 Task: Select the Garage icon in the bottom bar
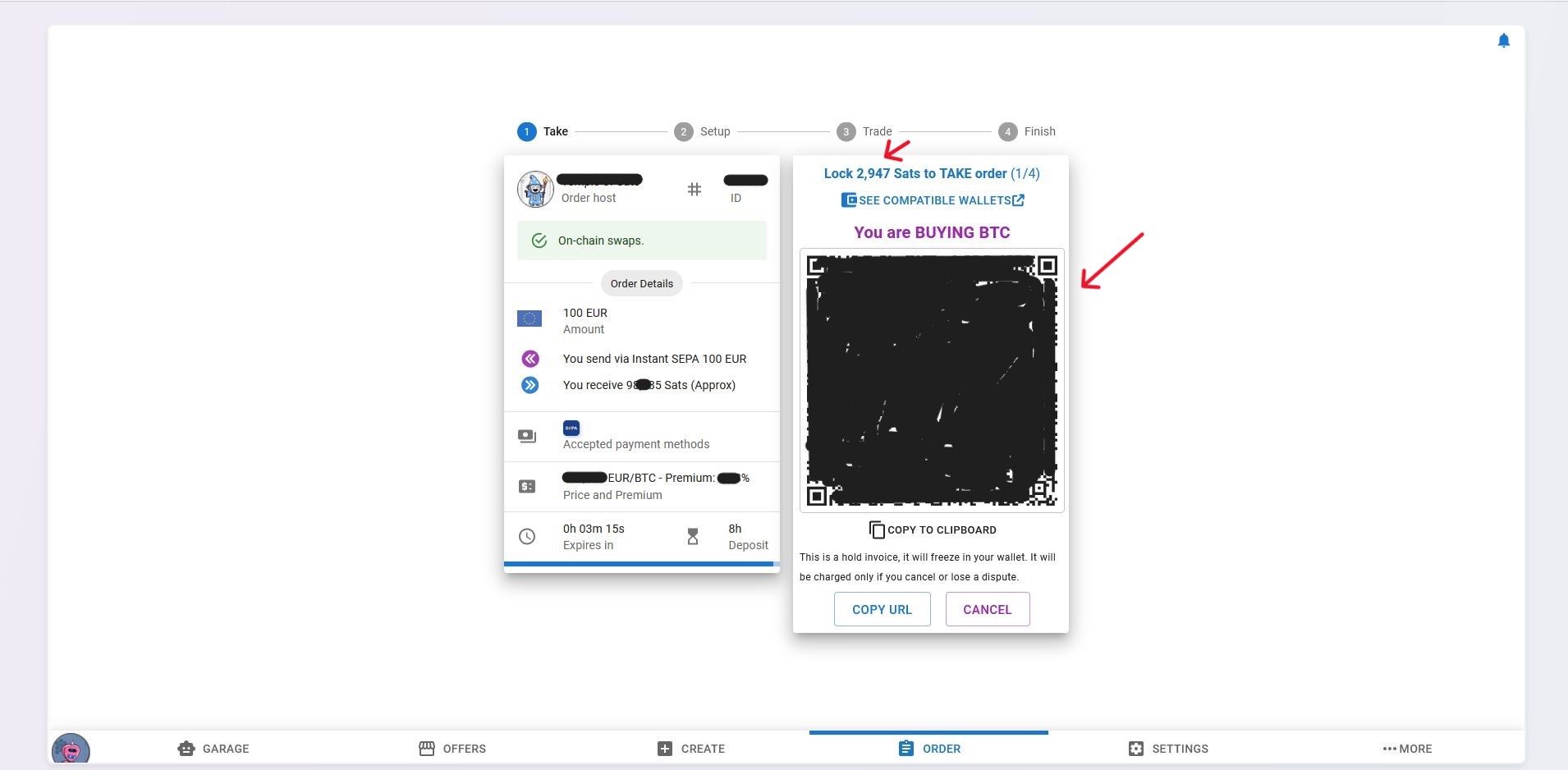coord(186,748)
